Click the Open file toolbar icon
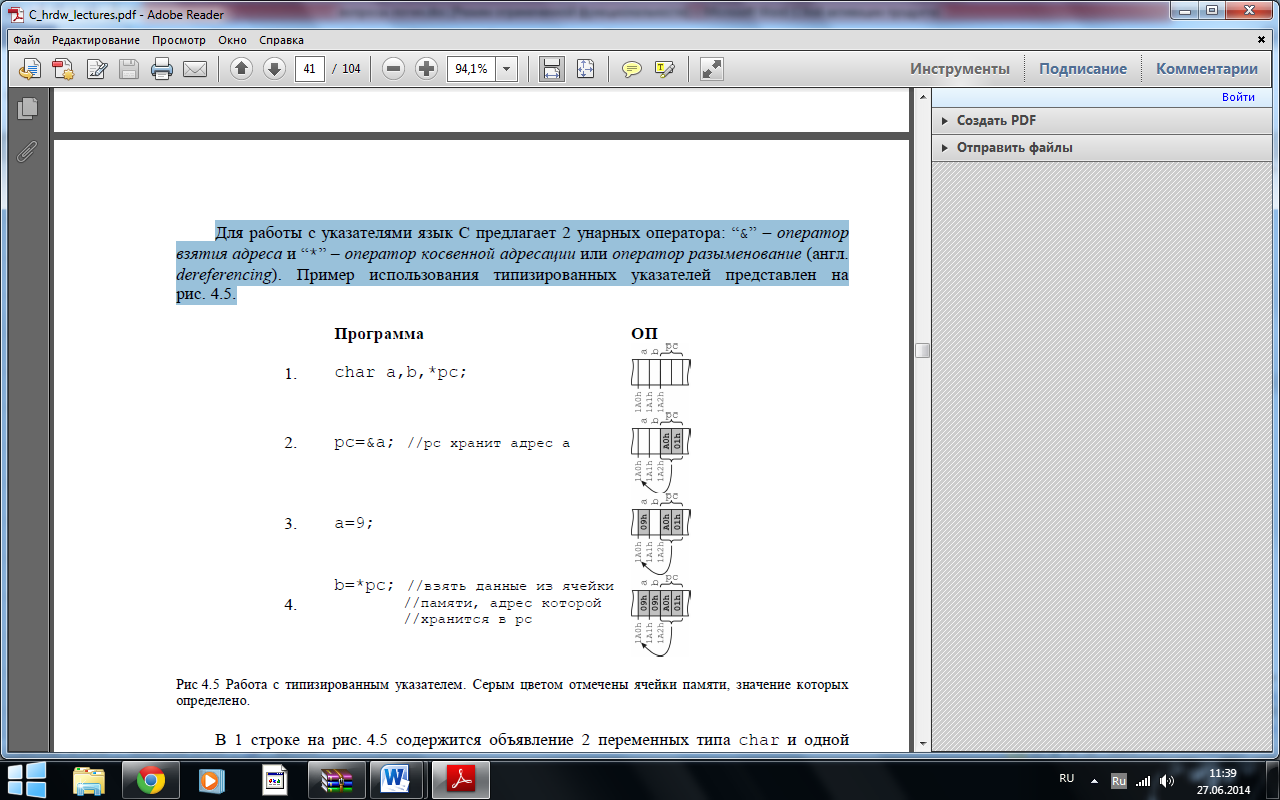Screen dimensions: 1280x800 (30, 69)
